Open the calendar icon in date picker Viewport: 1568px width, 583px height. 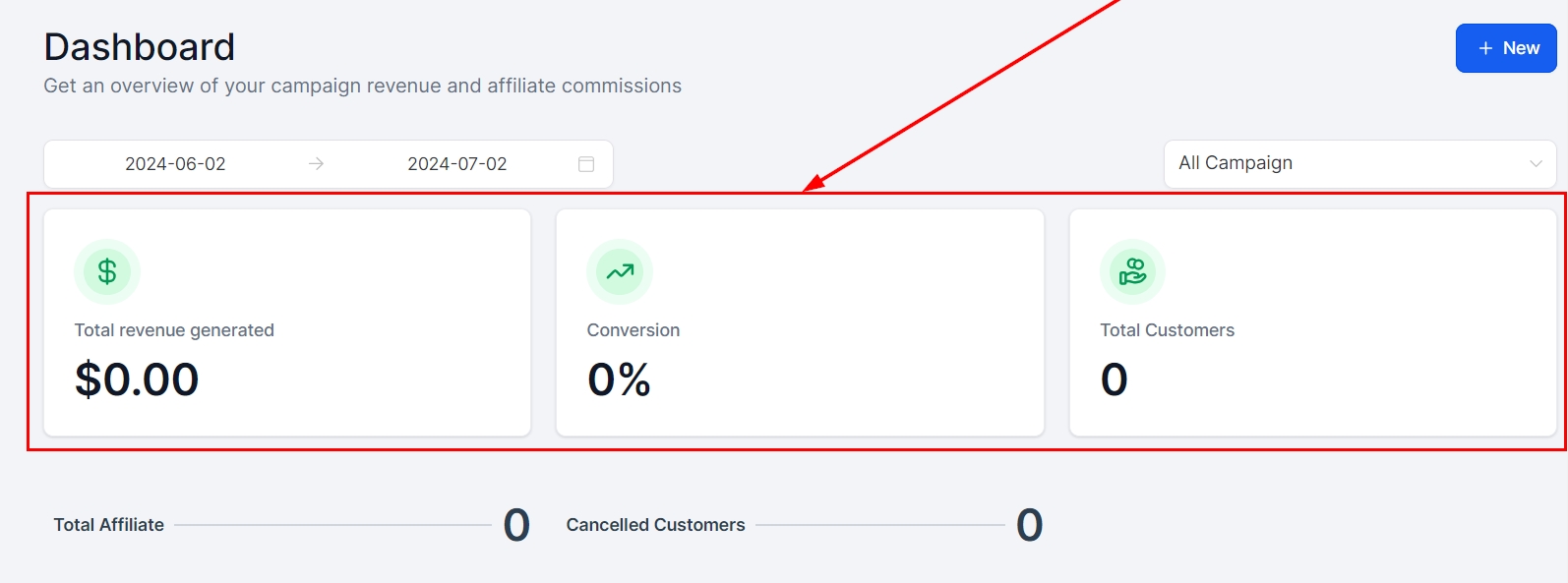586,164
